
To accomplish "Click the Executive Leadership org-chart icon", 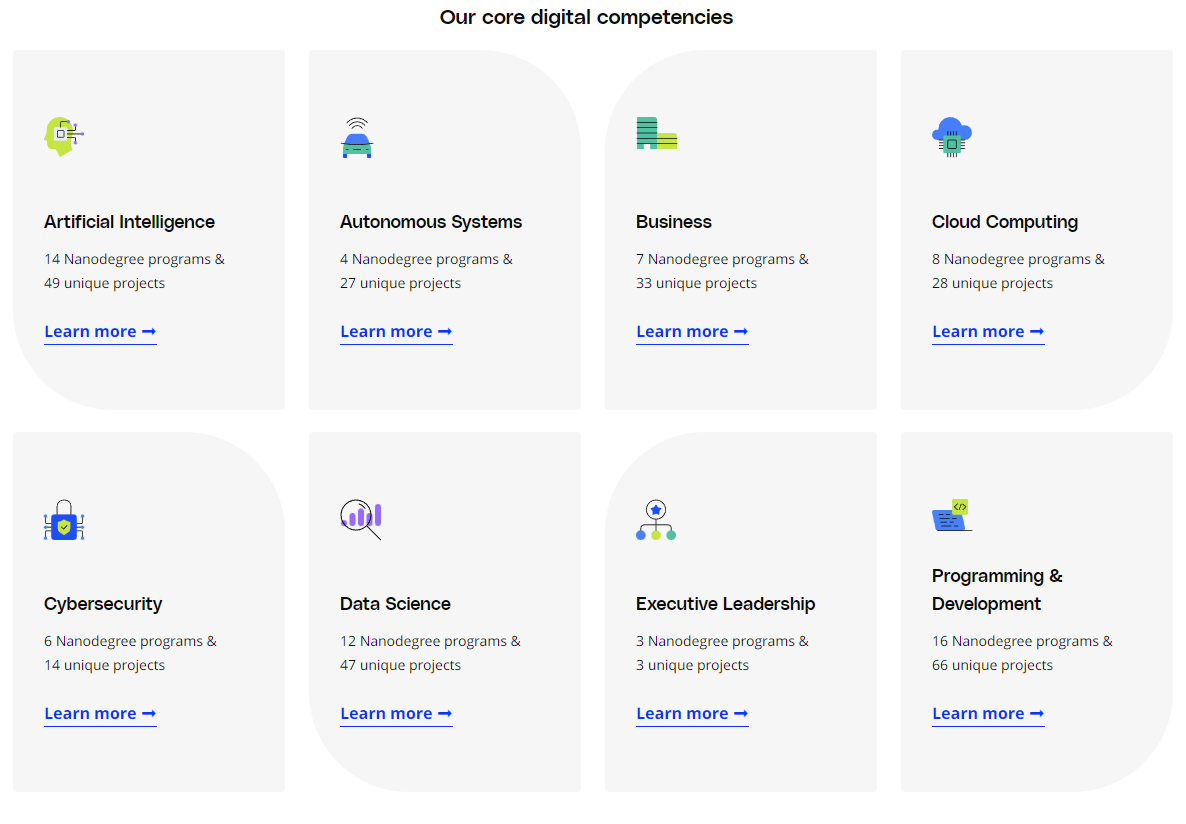I will click(x=656, y=518).
